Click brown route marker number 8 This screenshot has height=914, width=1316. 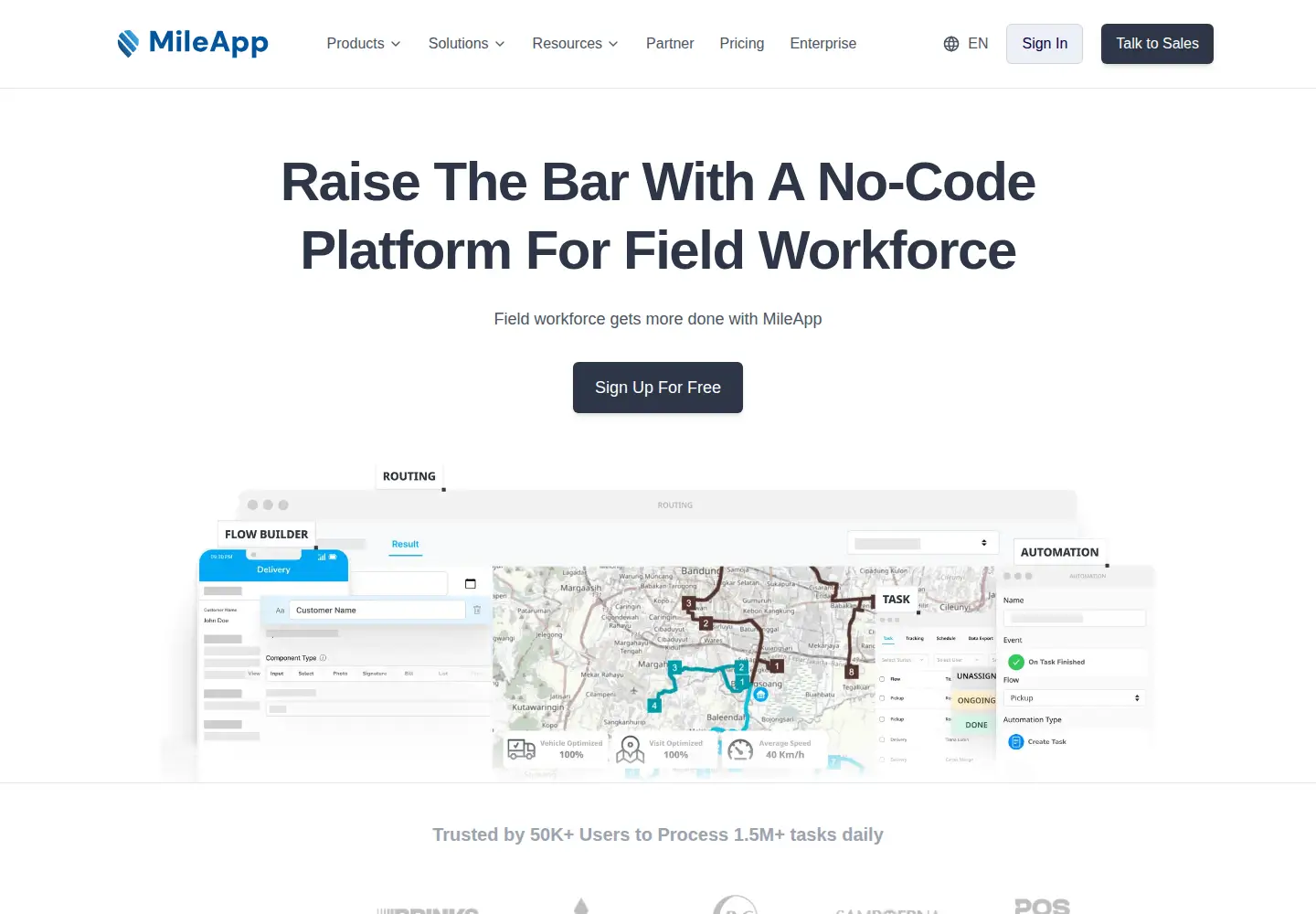852,672
